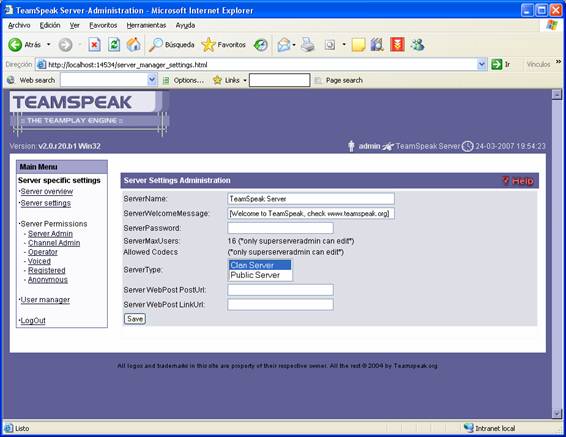Click the Web search globe icon
Image resolution: width=566 pixels, height=437 pixels.
click(11, 80)
